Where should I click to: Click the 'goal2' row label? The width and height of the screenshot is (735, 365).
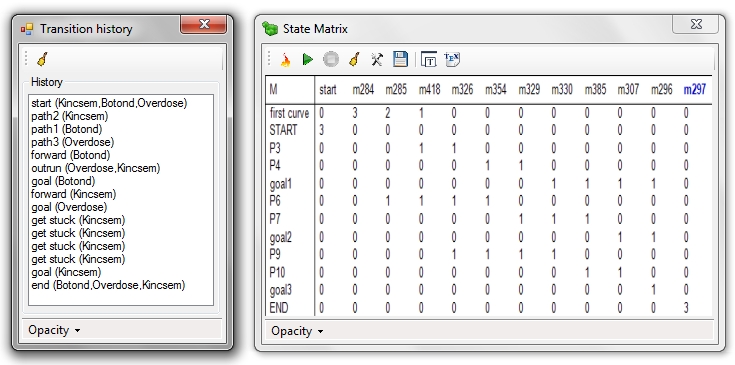280,237
